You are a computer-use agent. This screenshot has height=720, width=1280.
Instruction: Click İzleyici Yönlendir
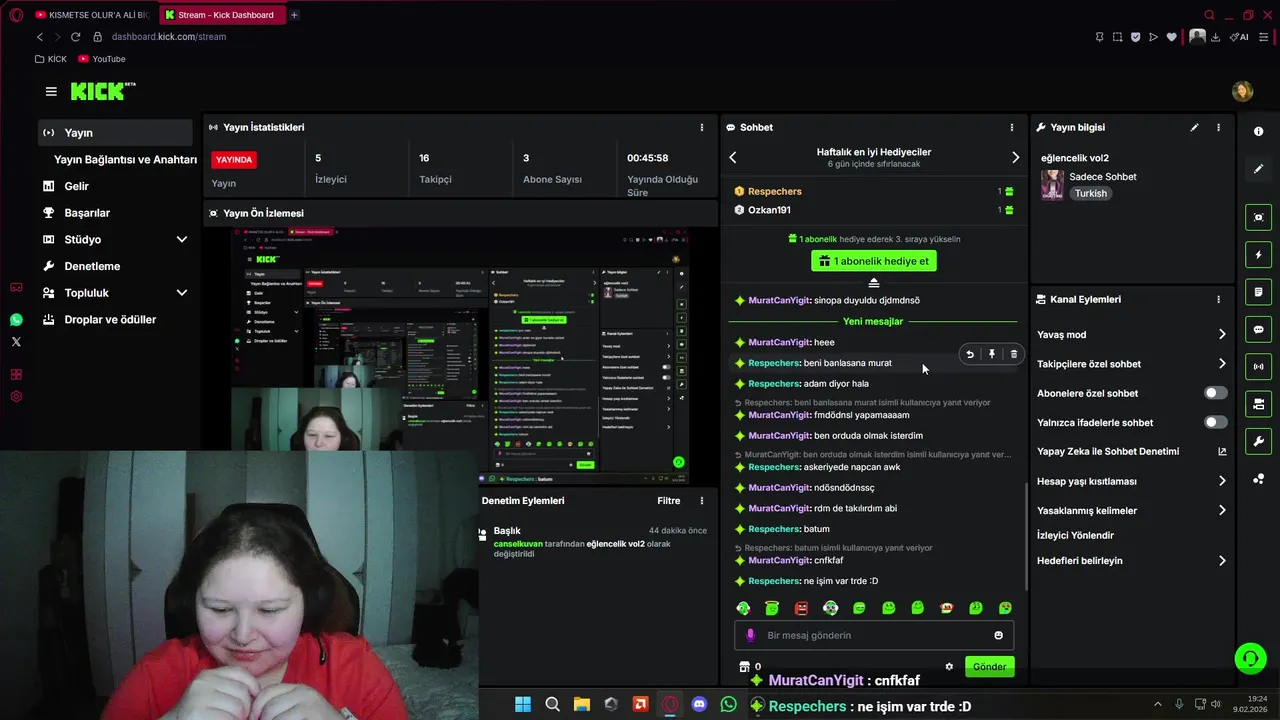tap(1075, 536)
